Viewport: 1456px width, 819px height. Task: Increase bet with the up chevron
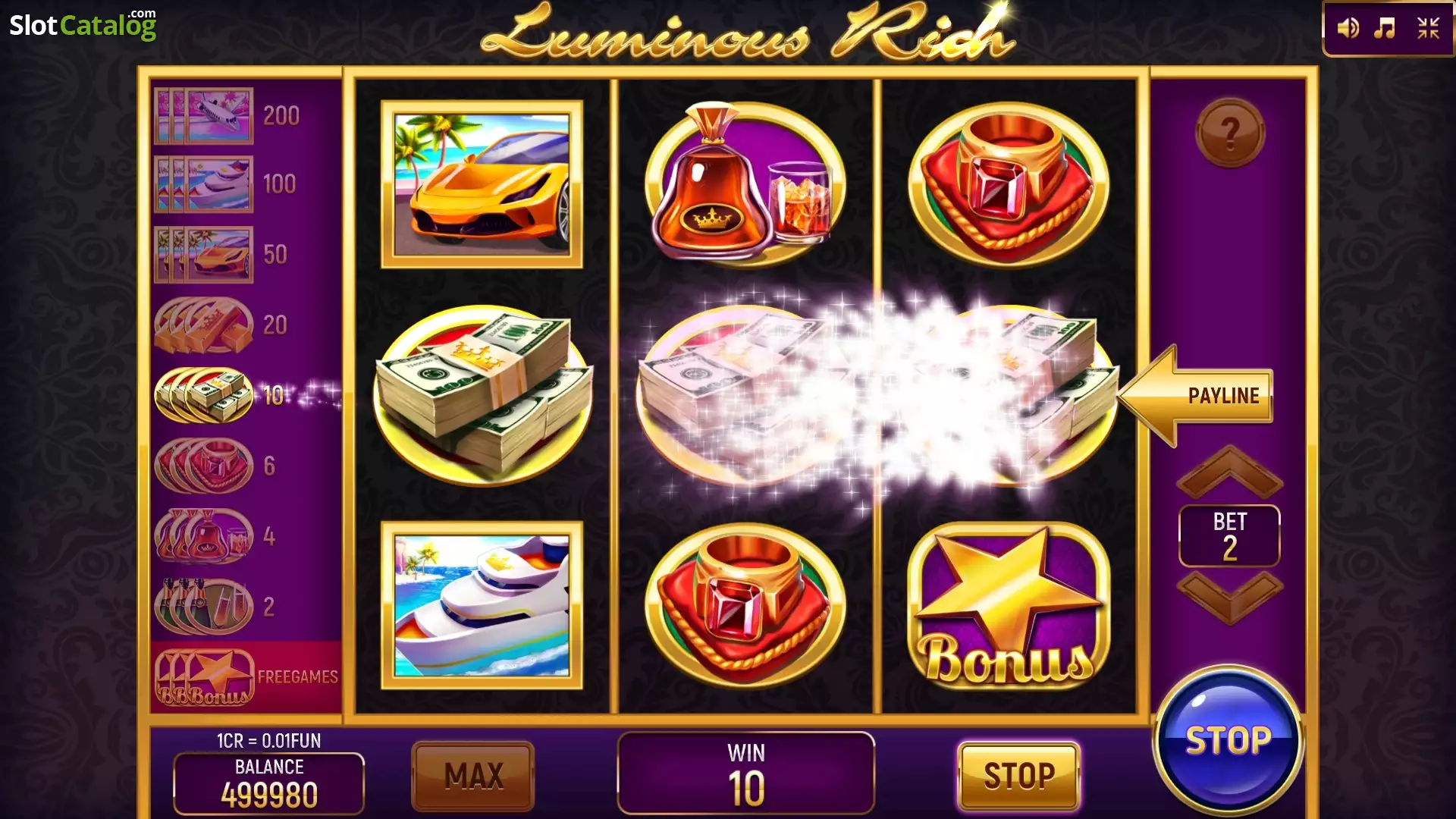point(1229,471)
